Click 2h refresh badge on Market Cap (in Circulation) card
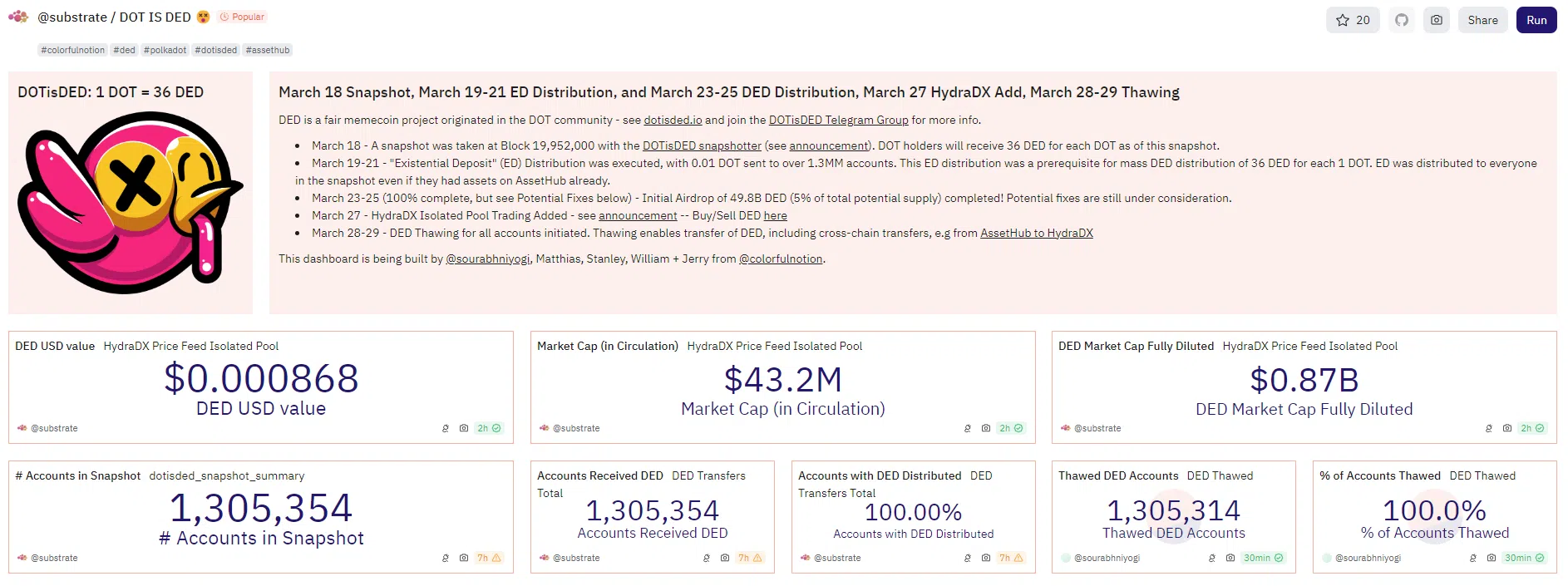 (x=1011, y=429)
